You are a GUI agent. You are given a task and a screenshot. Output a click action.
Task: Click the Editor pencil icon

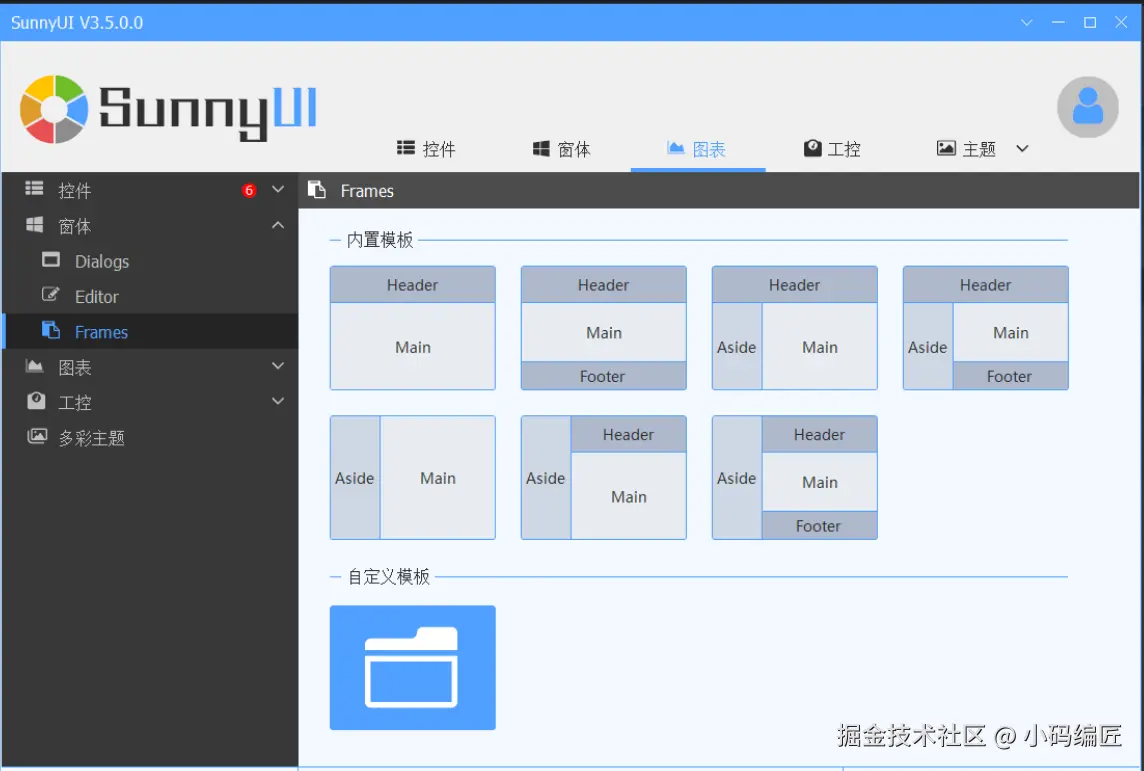[51, 295]
